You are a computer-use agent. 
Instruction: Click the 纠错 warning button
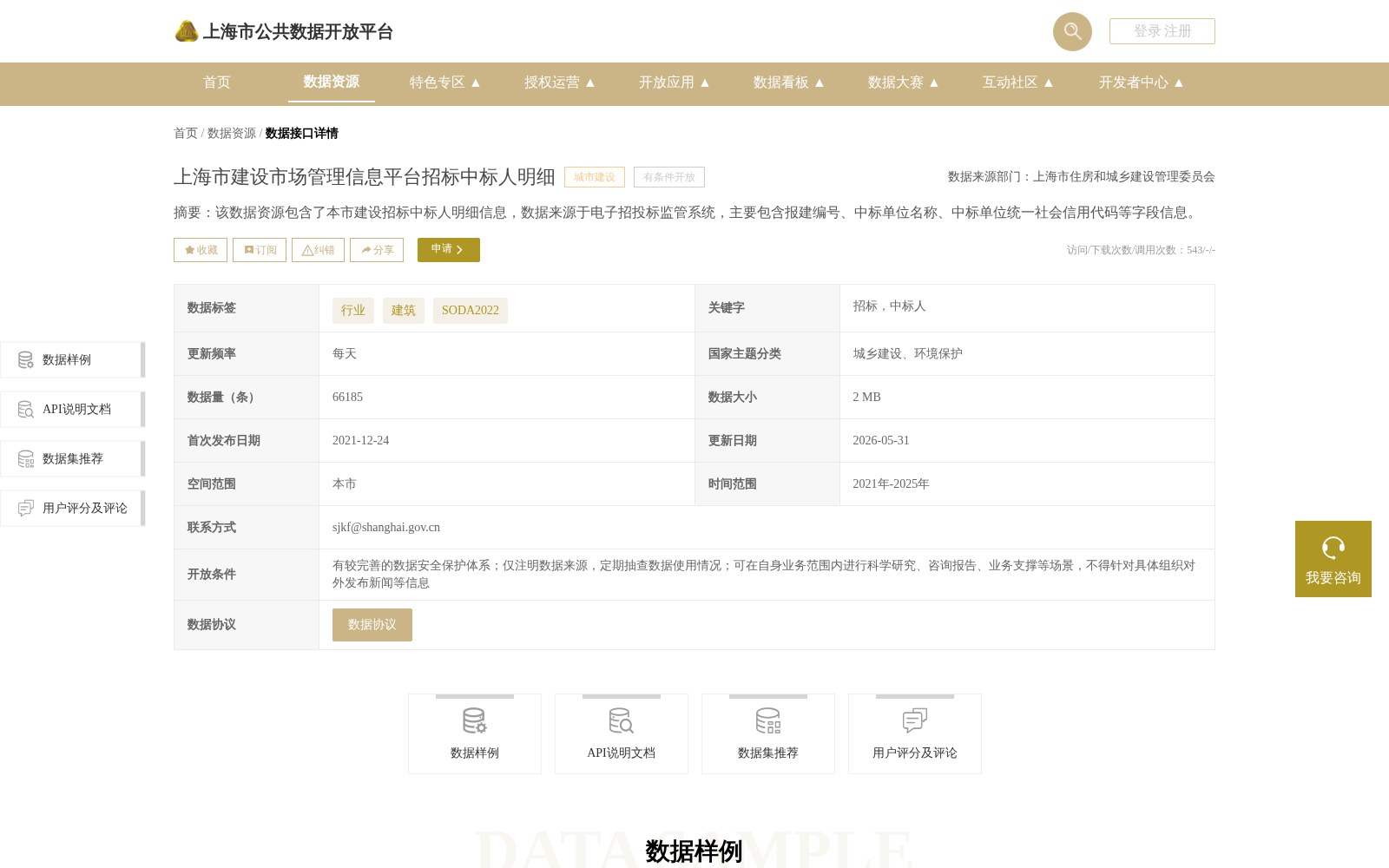click(x=318, y=250)
